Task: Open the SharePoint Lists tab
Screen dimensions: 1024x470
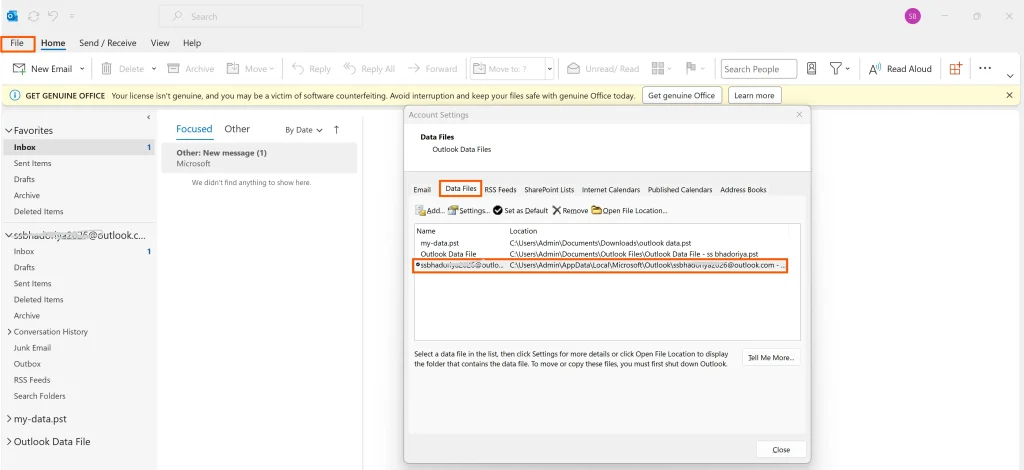Action: click(549, 189)
